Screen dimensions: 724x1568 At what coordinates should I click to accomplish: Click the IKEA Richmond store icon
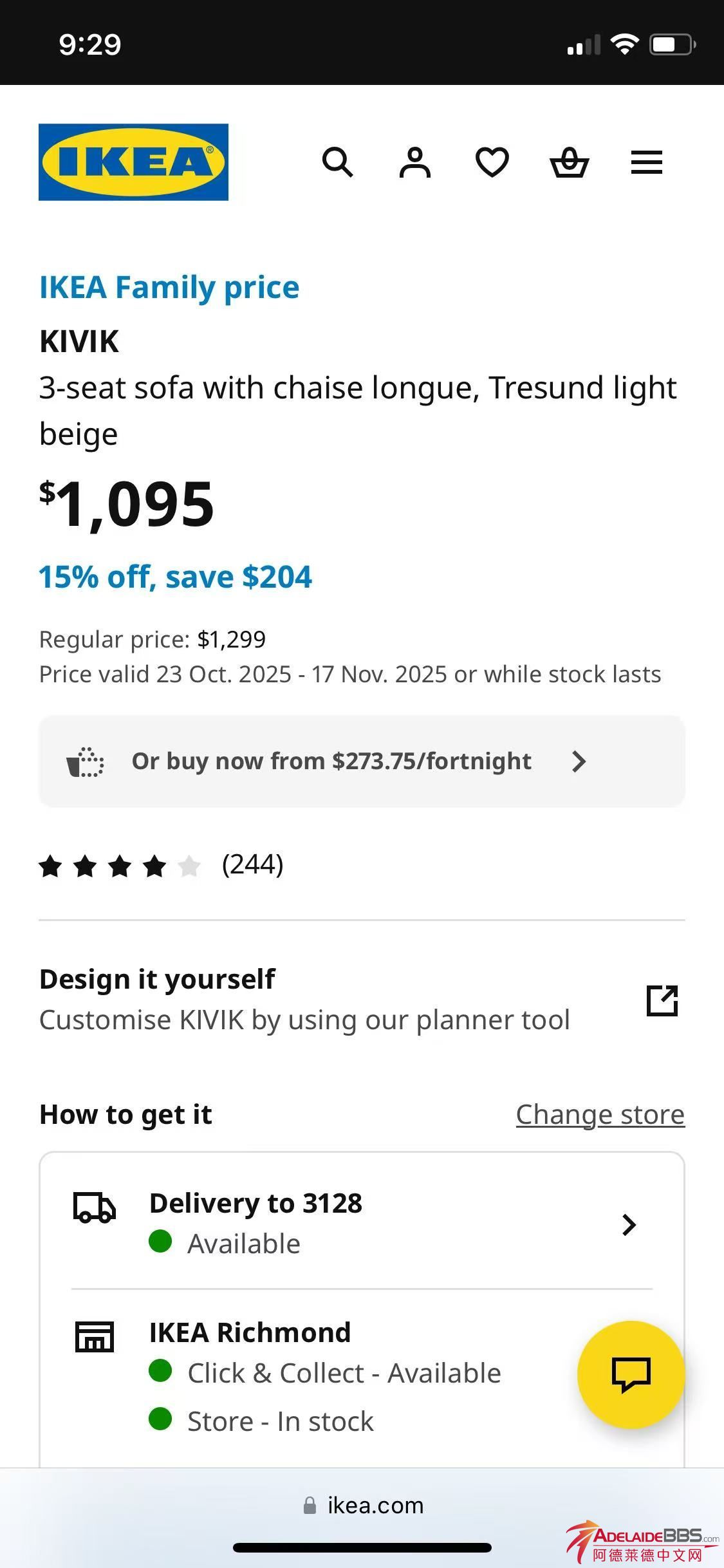(x=95, y=1336)
